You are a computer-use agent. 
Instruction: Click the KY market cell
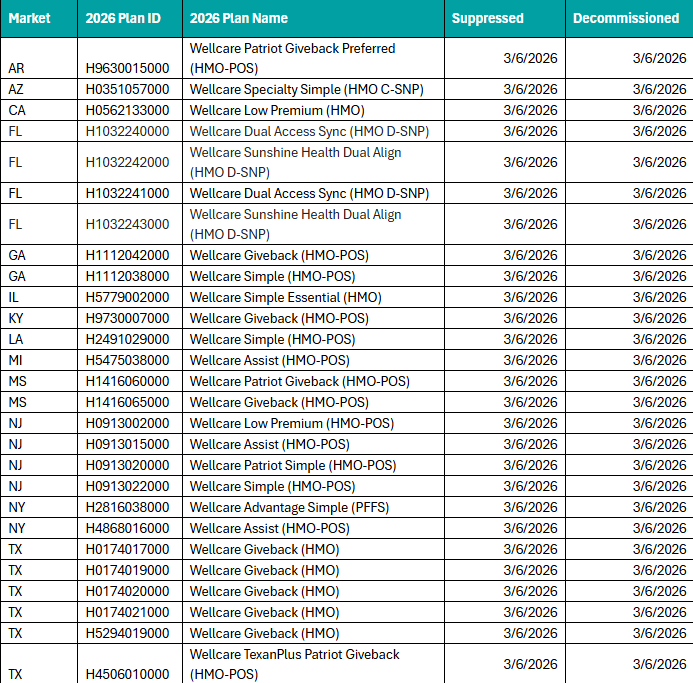pyautogui.click(x=17, y=318)
